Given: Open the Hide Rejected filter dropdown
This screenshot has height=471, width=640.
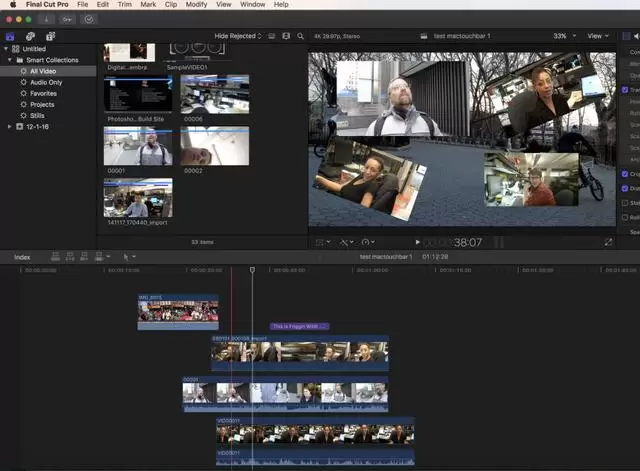Looking at the screenshot, I should pyautogui.click(x=237, y=36).
